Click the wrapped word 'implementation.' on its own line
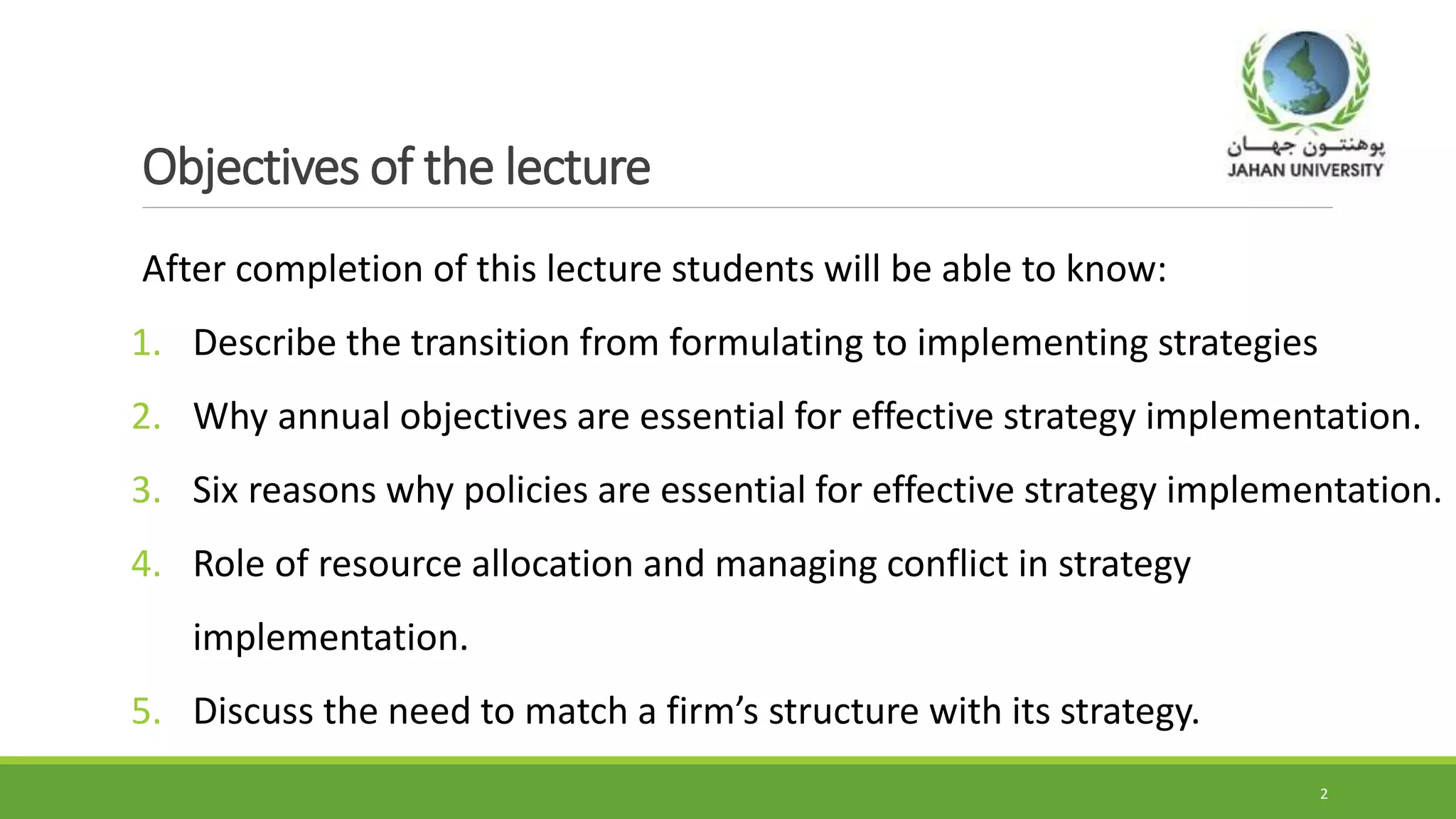Screen dimensions: 1456x819 coord(331,638)
